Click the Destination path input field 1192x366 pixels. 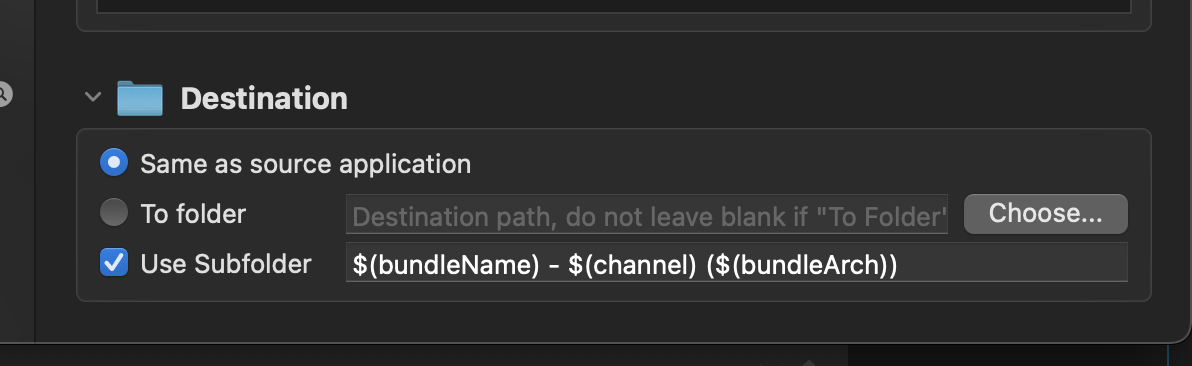point(647,215)
